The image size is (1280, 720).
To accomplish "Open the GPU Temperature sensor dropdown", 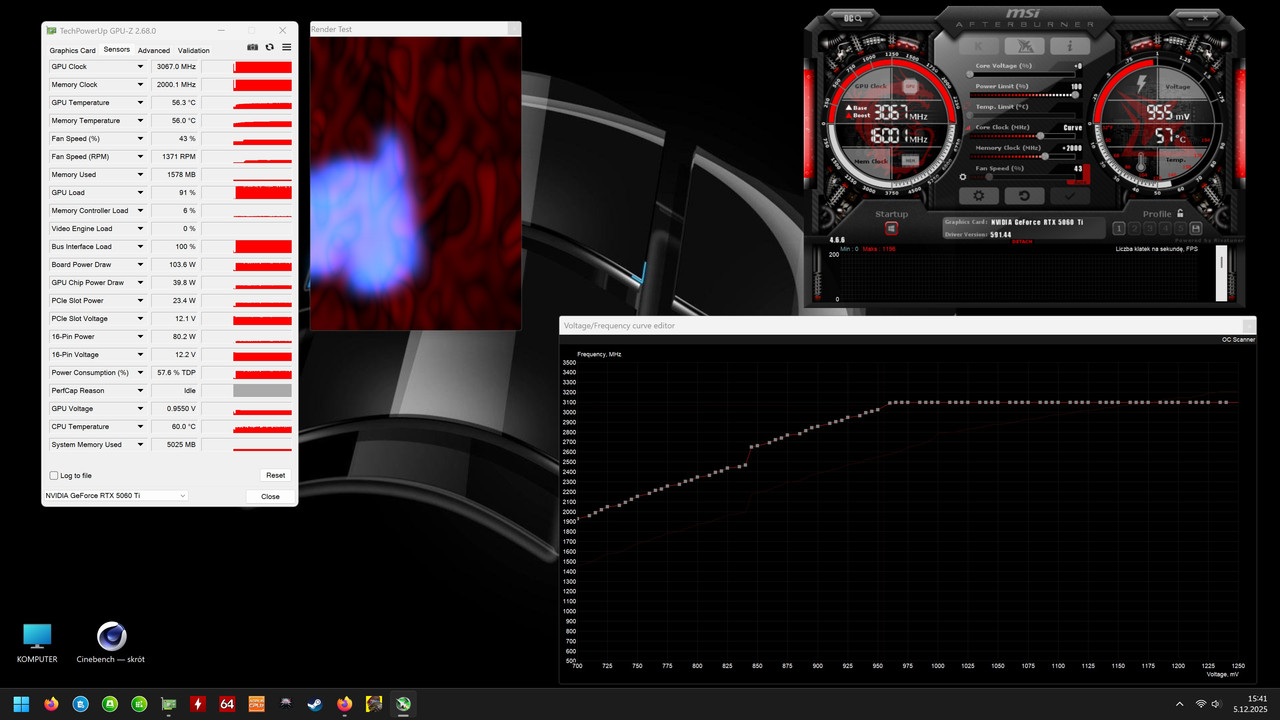I will 140,103.
